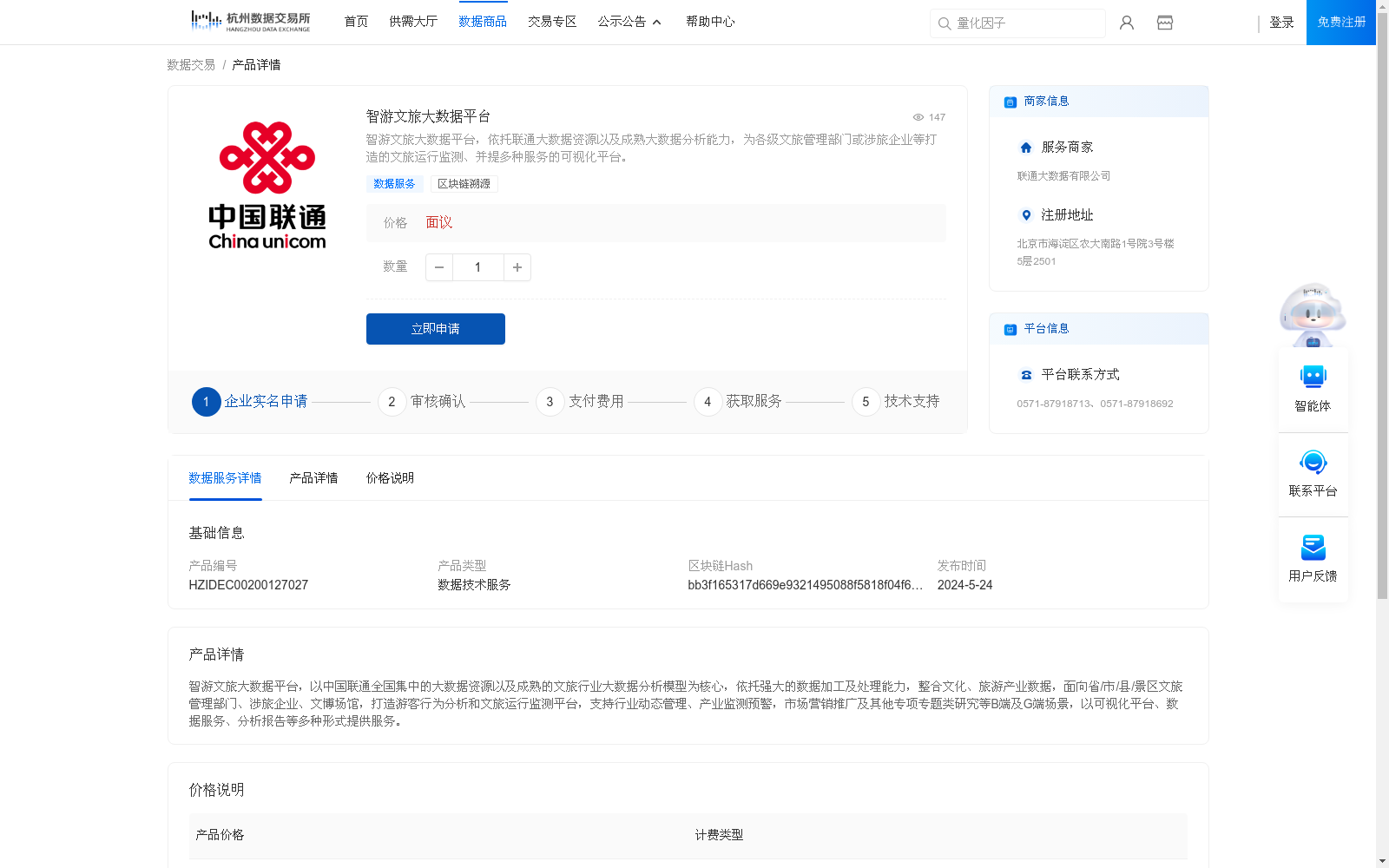Switch to the 产品详情 tab
Screen dimensions: 1389x868
(313, 478)
